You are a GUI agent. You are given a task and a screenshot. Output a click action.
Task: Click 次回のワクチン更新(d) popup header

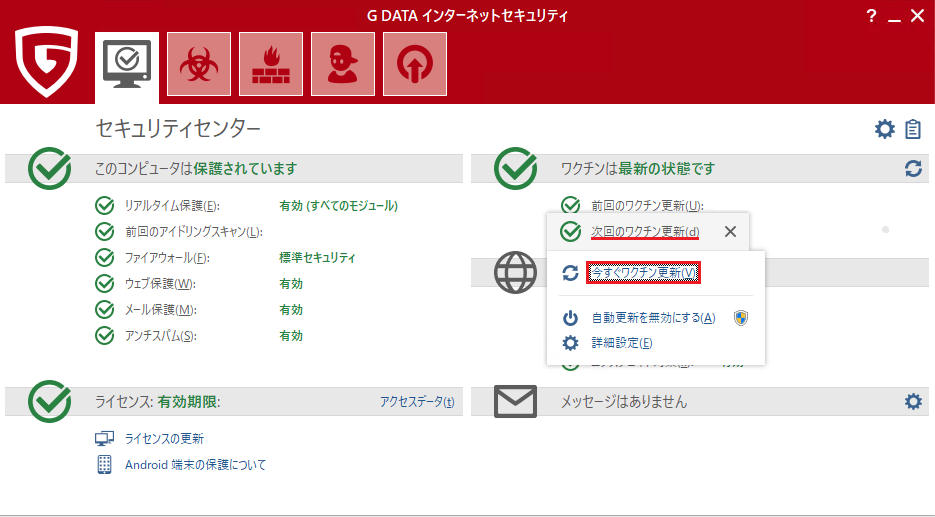[x=645, y=231]
